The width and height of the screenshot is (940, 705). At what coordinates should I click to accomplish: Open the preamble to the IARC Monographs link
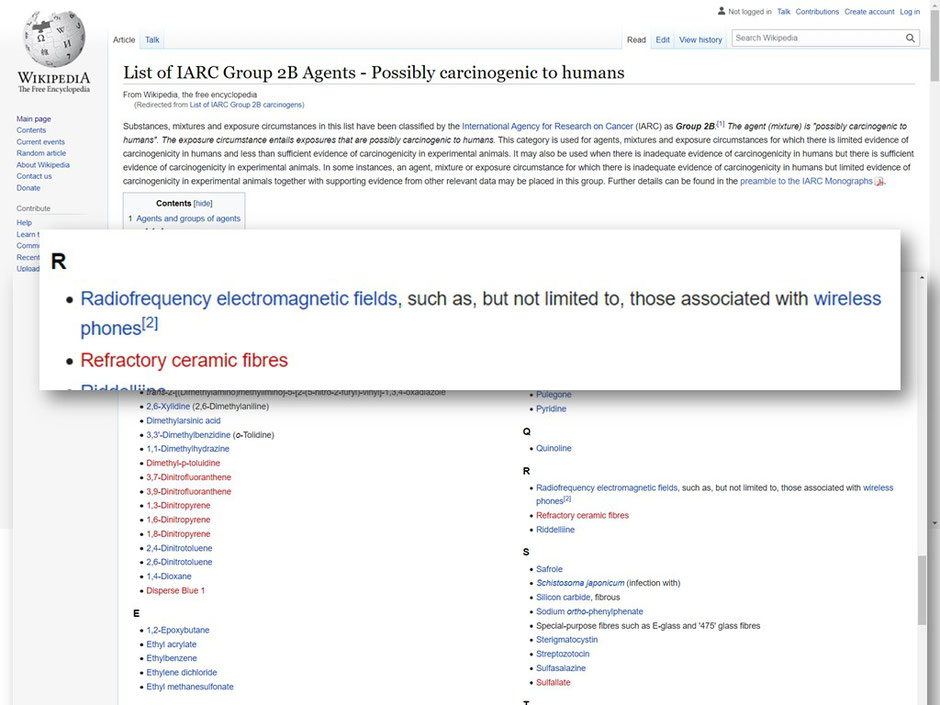(806, 181)
